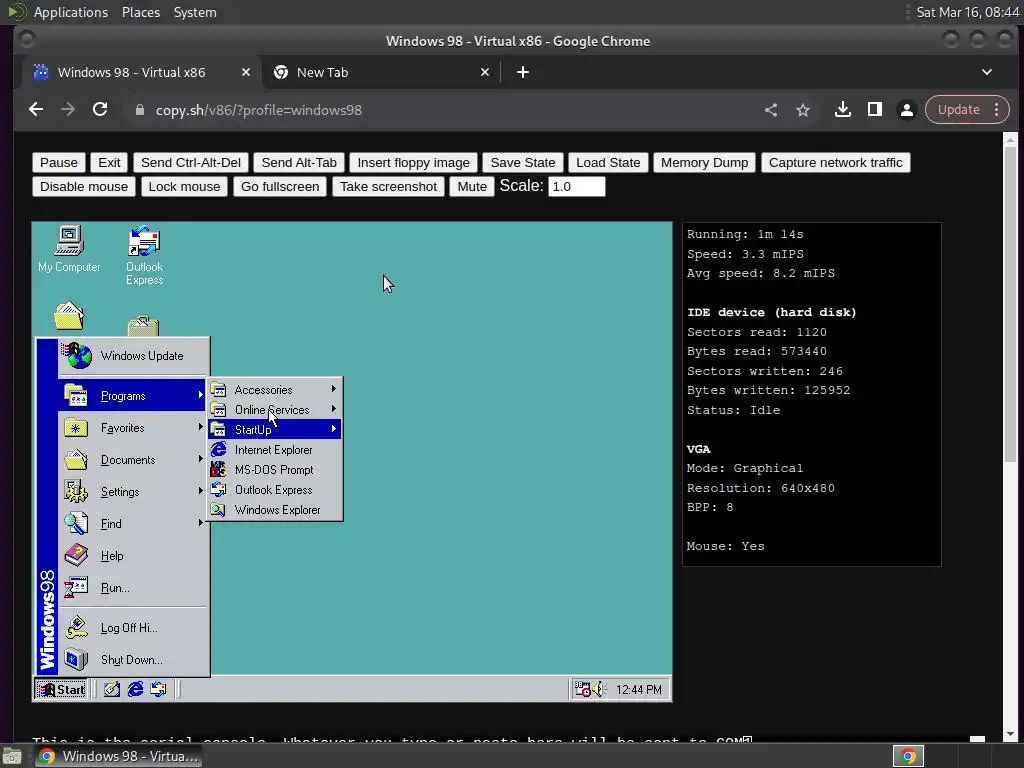Viewport: 1024px width, 768px height.
Task: Open the System menu
Action: (x=195, y=12)
